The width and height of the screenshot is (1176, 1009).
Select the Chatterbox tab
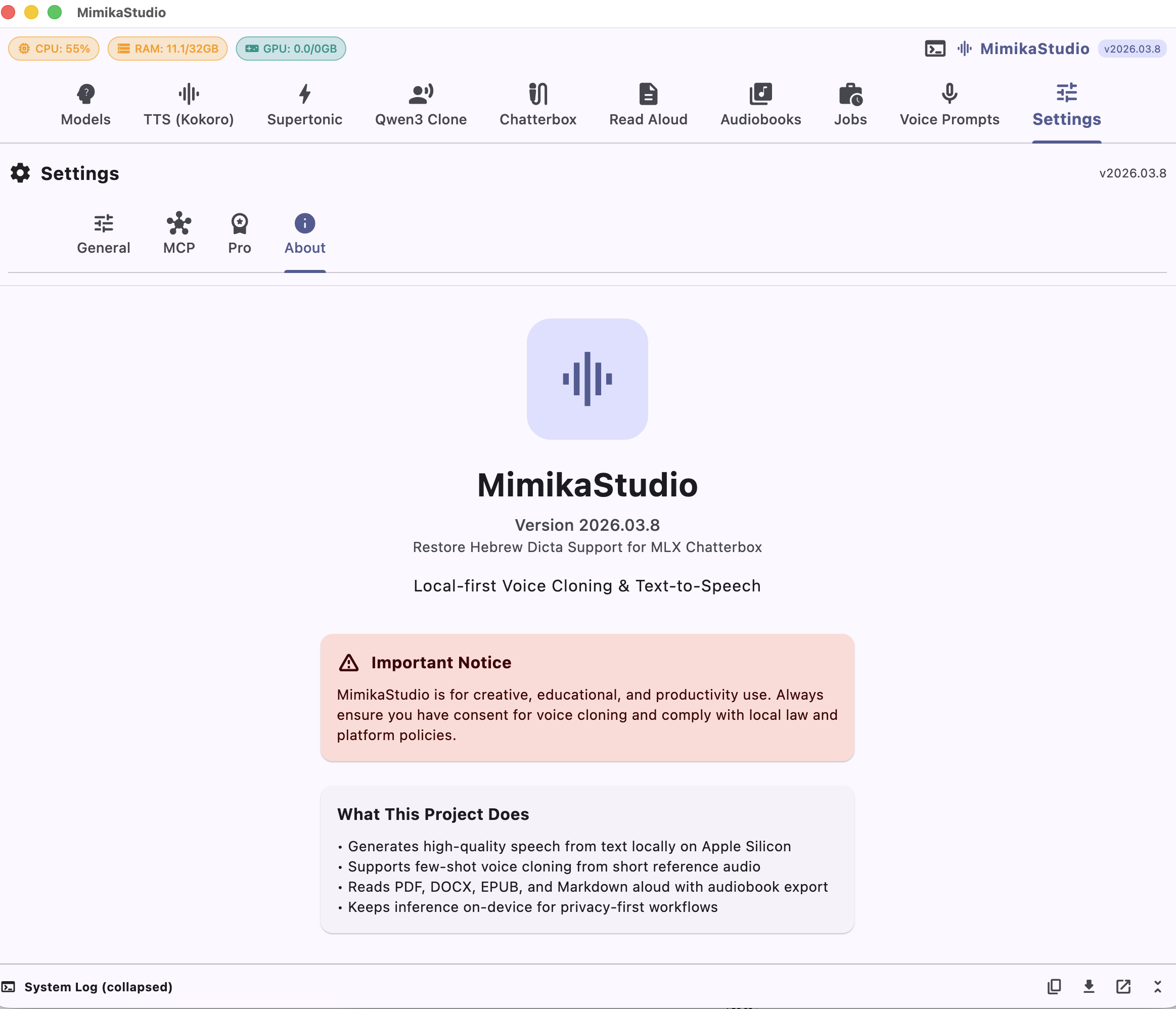[537, 106]
